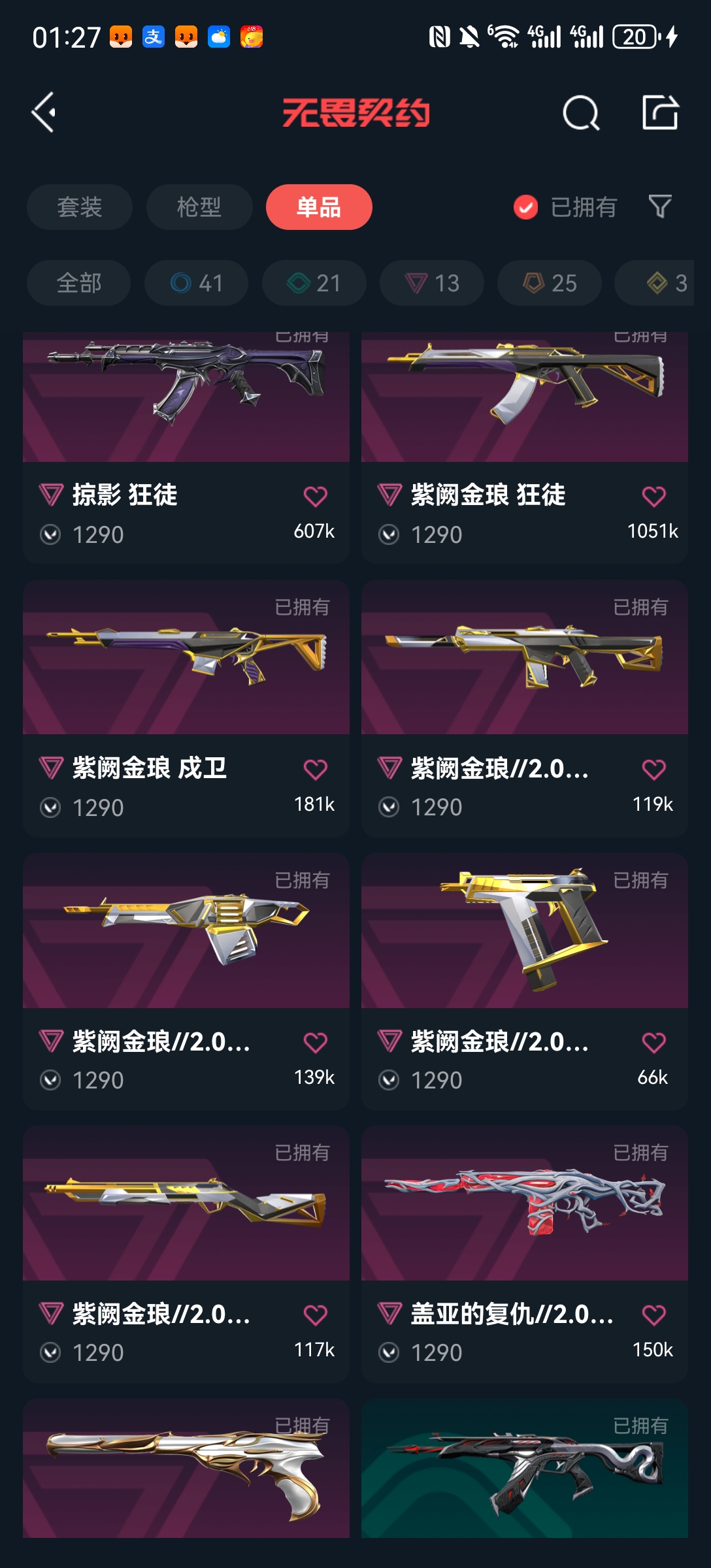
Task: Toggle the 已拥有 owned checkbox
Action: (525, 207)
